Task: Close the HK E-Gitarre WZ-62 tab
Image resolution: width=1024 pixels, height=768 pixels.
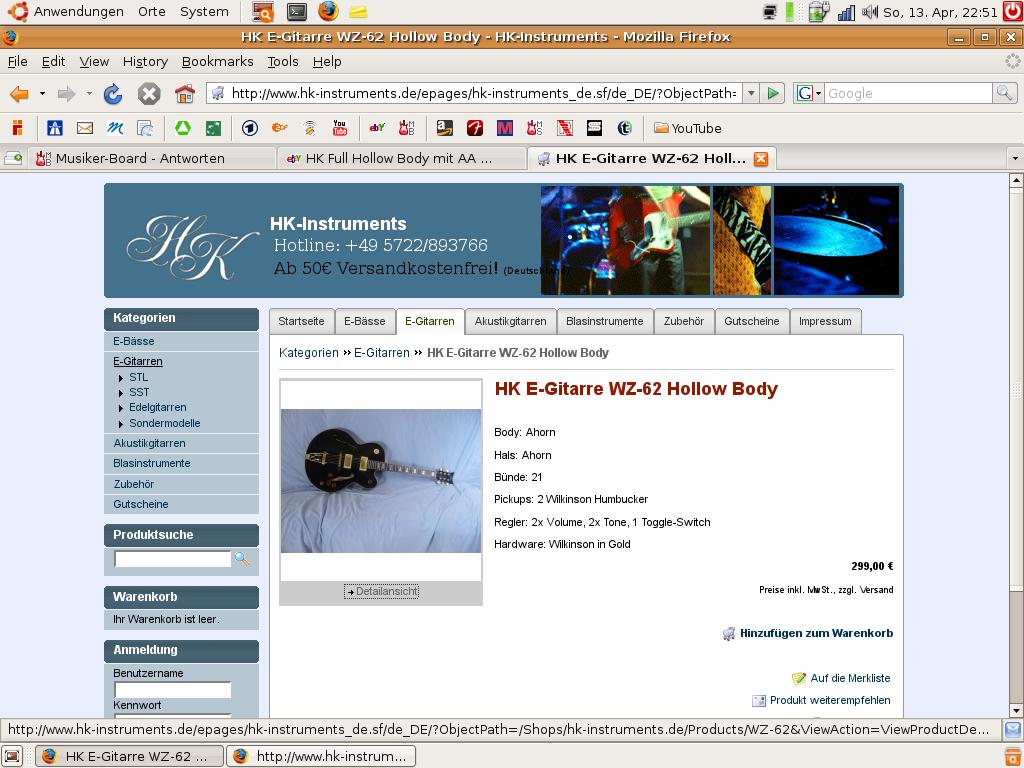Action: coord(761,159)
